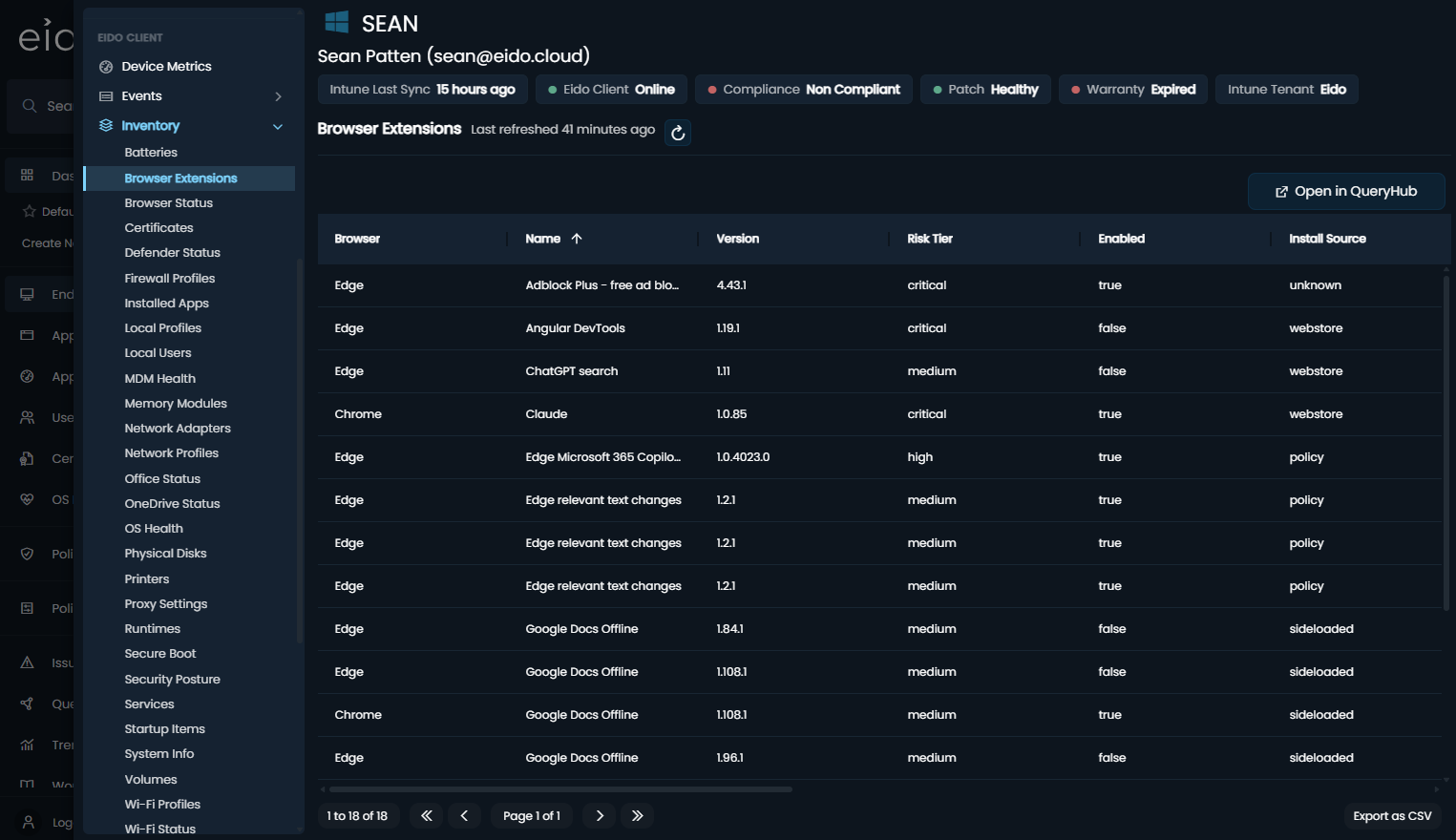Click the logout person icon in rail
The height and width of the screenshot is (840, 1456).
click(x=29, y=822)
